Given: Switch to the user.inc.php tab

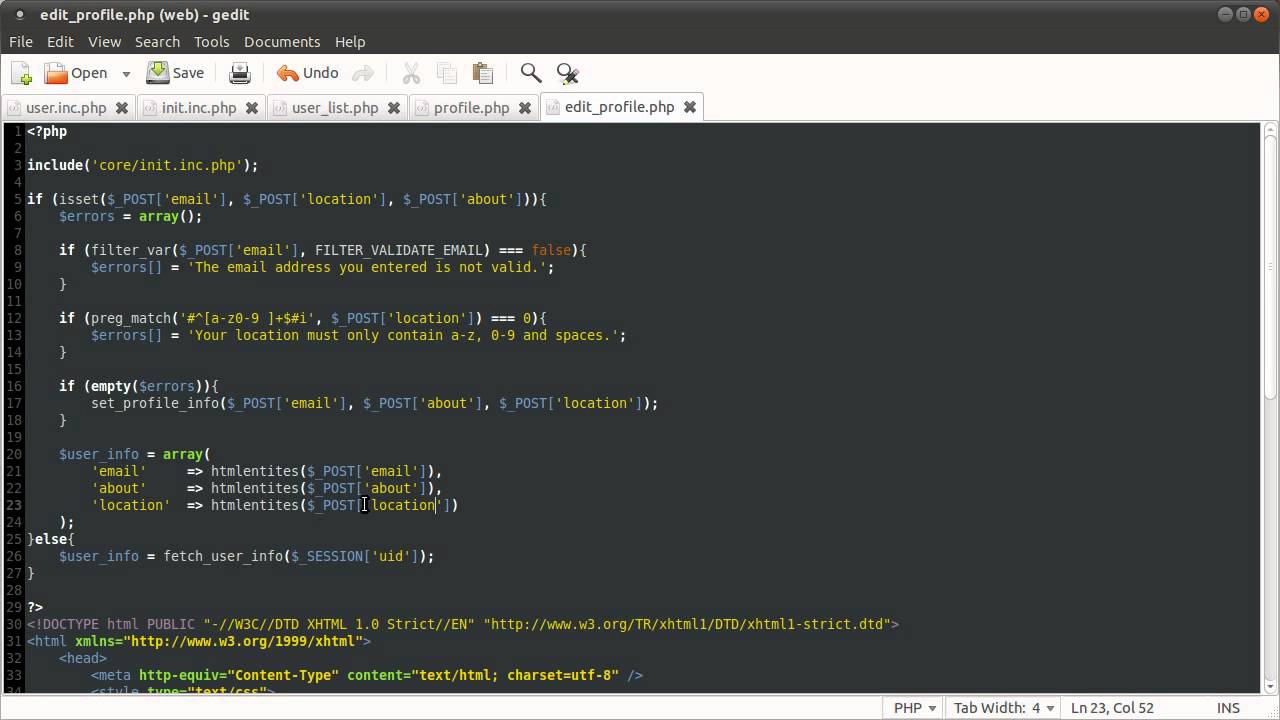Looking at the screenshot, I should pyautogui.click(x=66, y=108).
